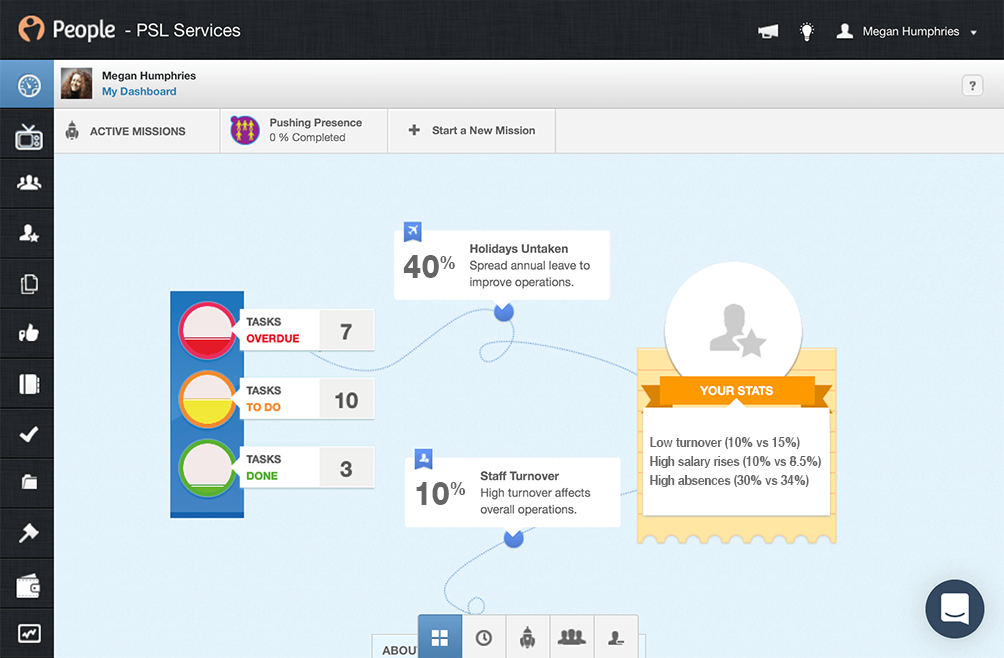Select the thumbs-up icon in the sidebar
The image size is (1004, 658).
pos(27,333)
